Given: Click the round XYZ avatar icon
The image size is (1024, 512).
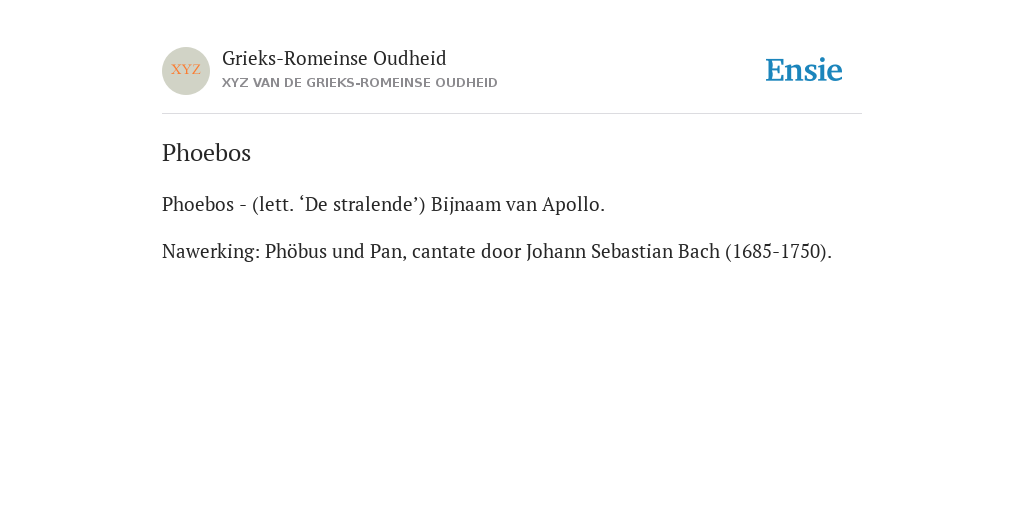Looking at the screenshot, I should [186, 71].
